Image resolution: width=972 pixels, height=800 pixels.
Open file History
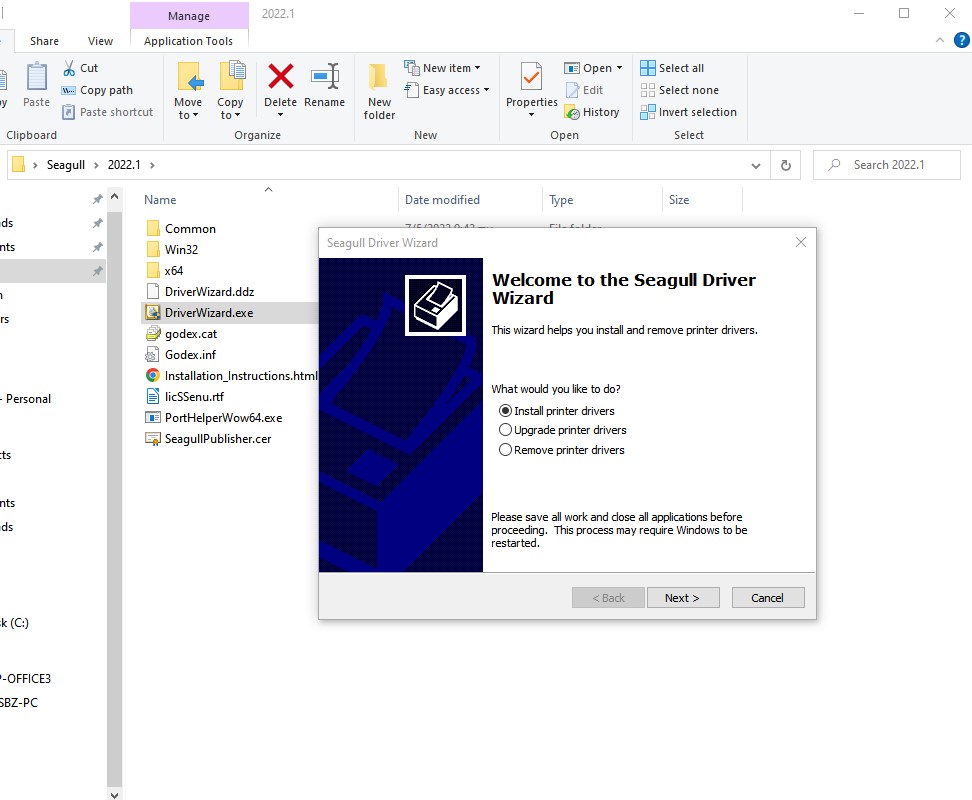pyautogui.click(x=591, y=112)
